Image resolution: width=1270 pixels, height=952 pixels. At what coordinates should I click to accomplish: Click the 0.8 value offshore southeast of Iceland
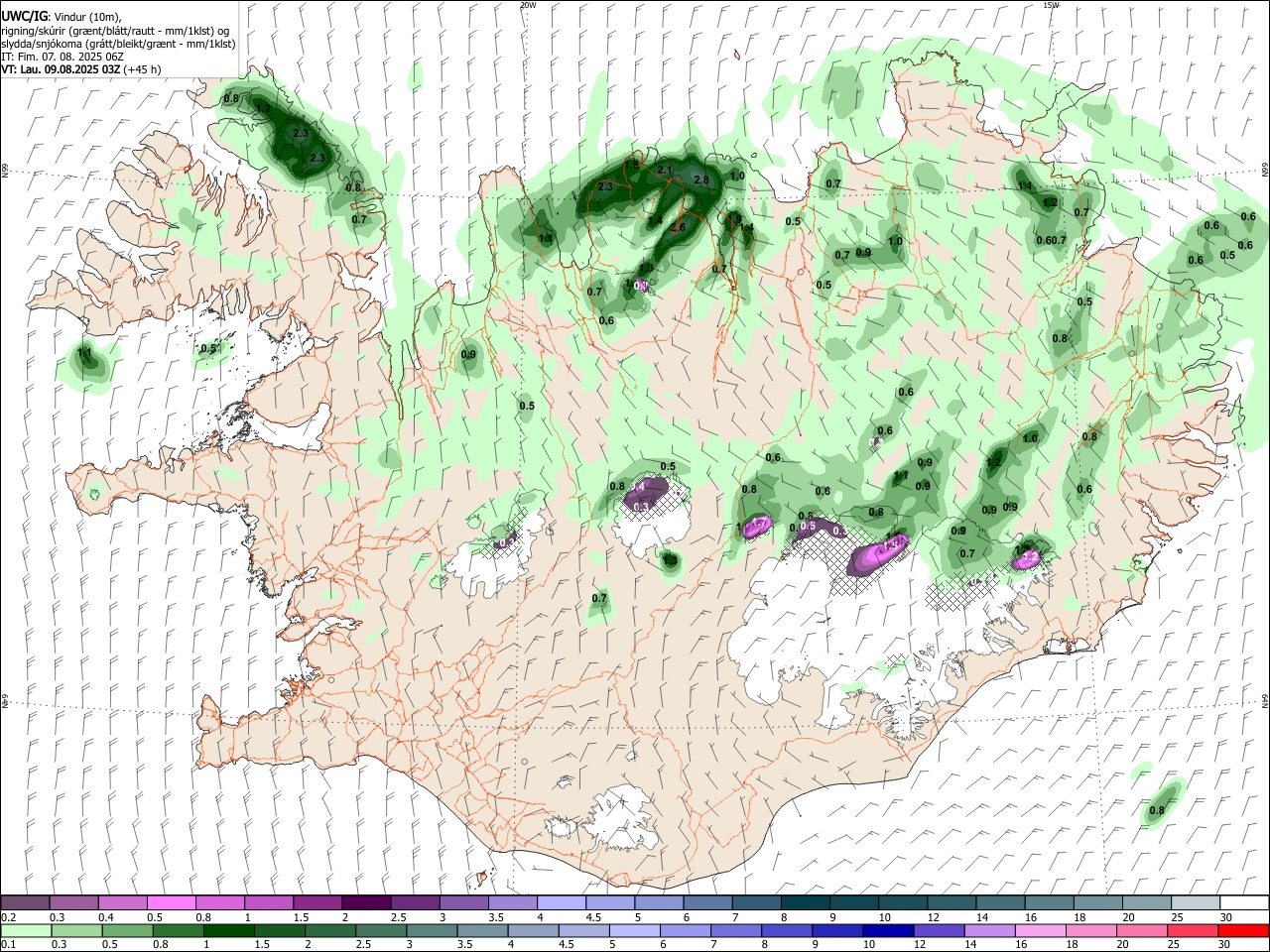click(1157, 810)
